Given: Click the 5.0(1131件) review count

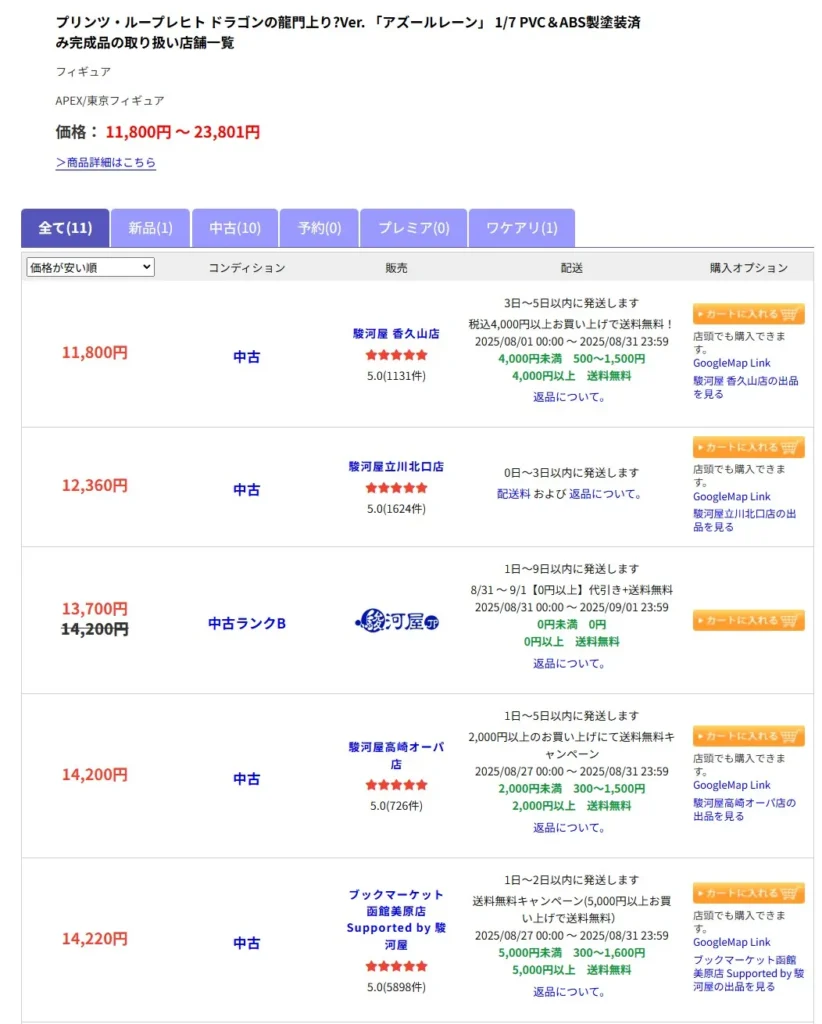Looking at the screenshot, I should coord(396,376).
